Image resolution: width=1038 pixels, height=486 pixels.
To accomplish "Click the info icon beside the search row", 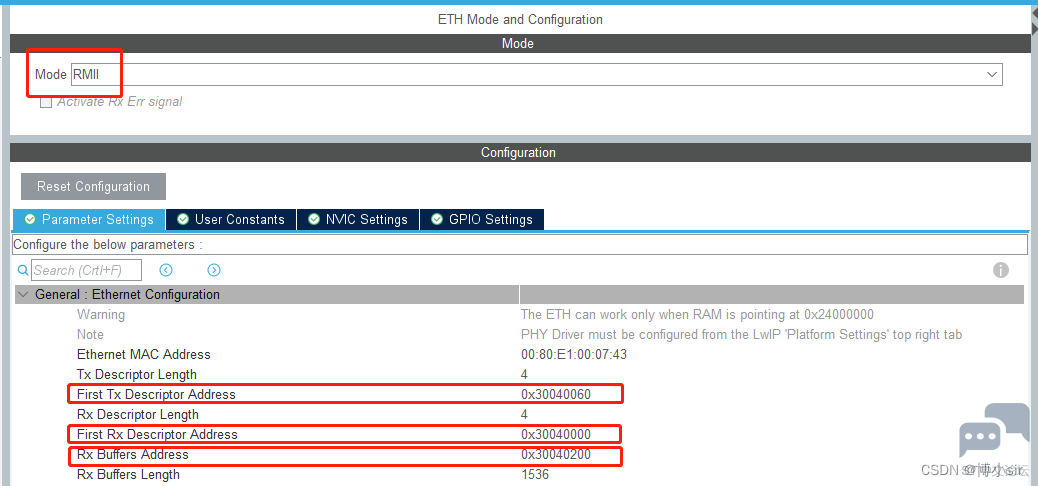I will coord(1000,270).
